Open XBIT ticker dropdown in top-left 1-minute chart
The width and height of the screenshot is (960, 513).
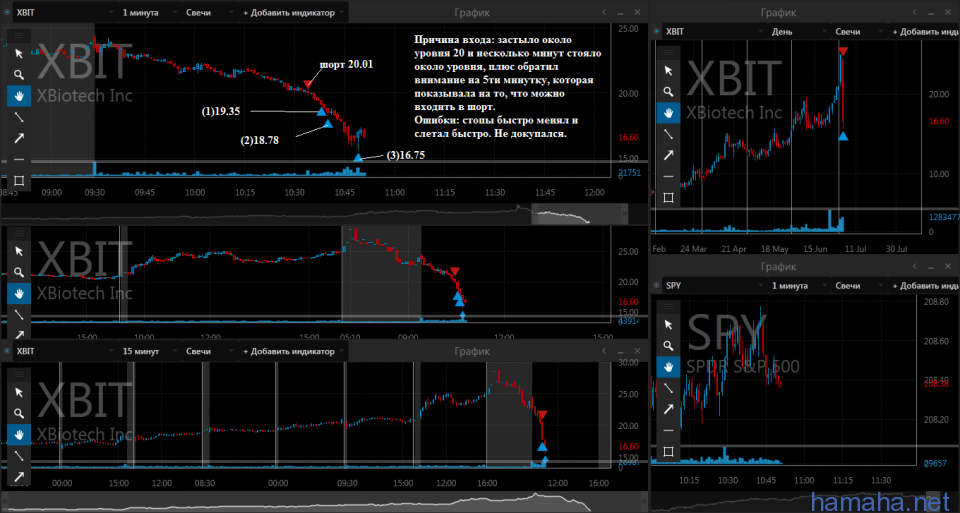64,12
